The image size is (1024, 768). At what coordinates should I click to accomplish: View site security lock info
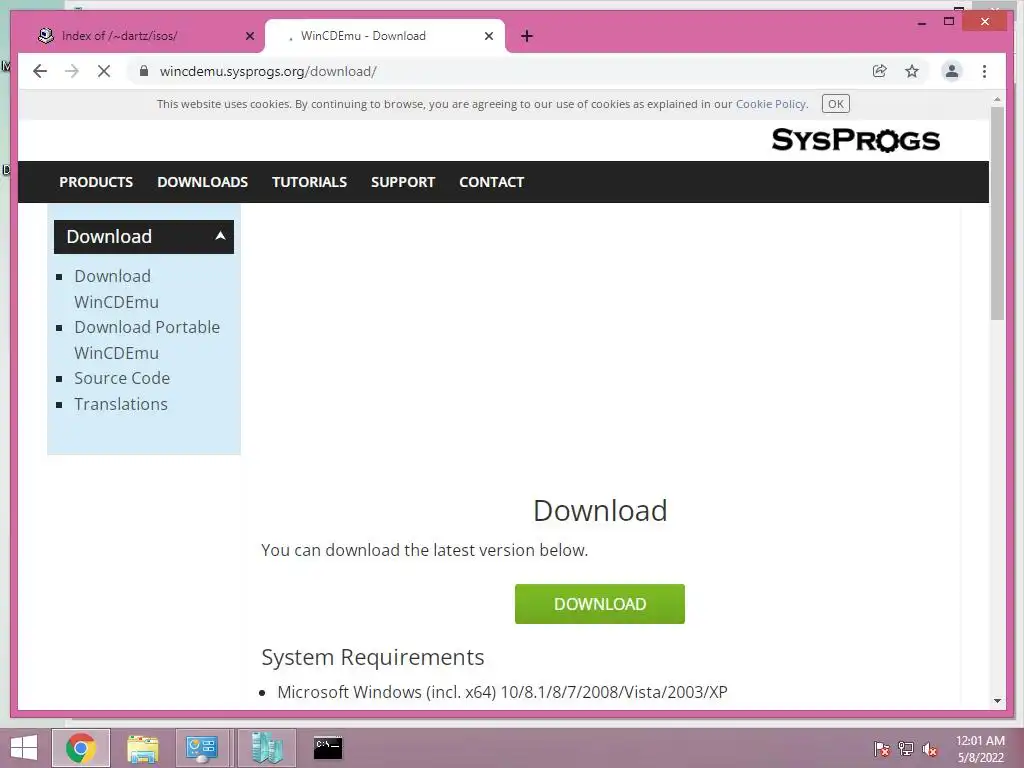tap(144, 71)
